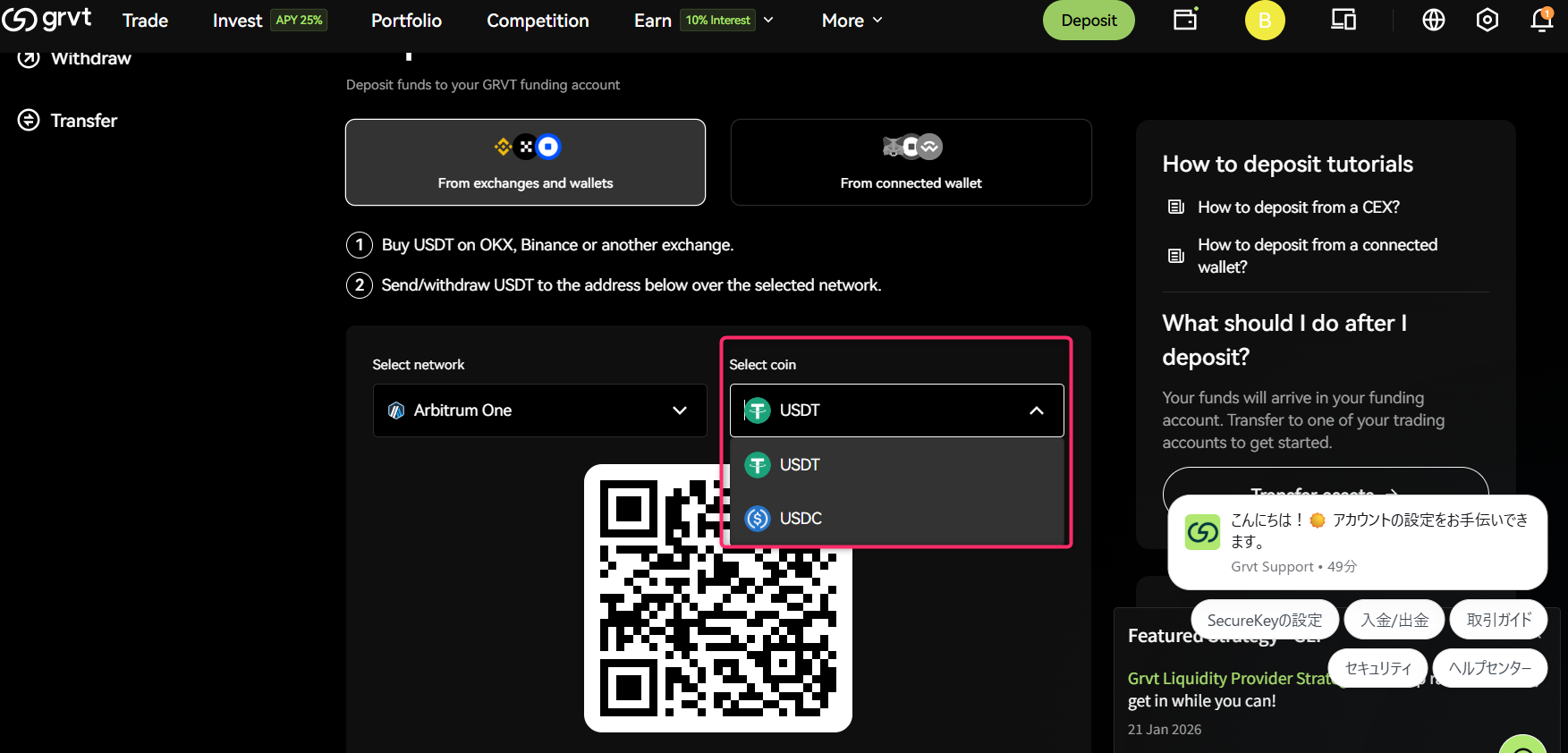Click the USDC coin icon
The height and width of the screenshot is (753, 1568).
pyautogui.click(x=758, y=519)
